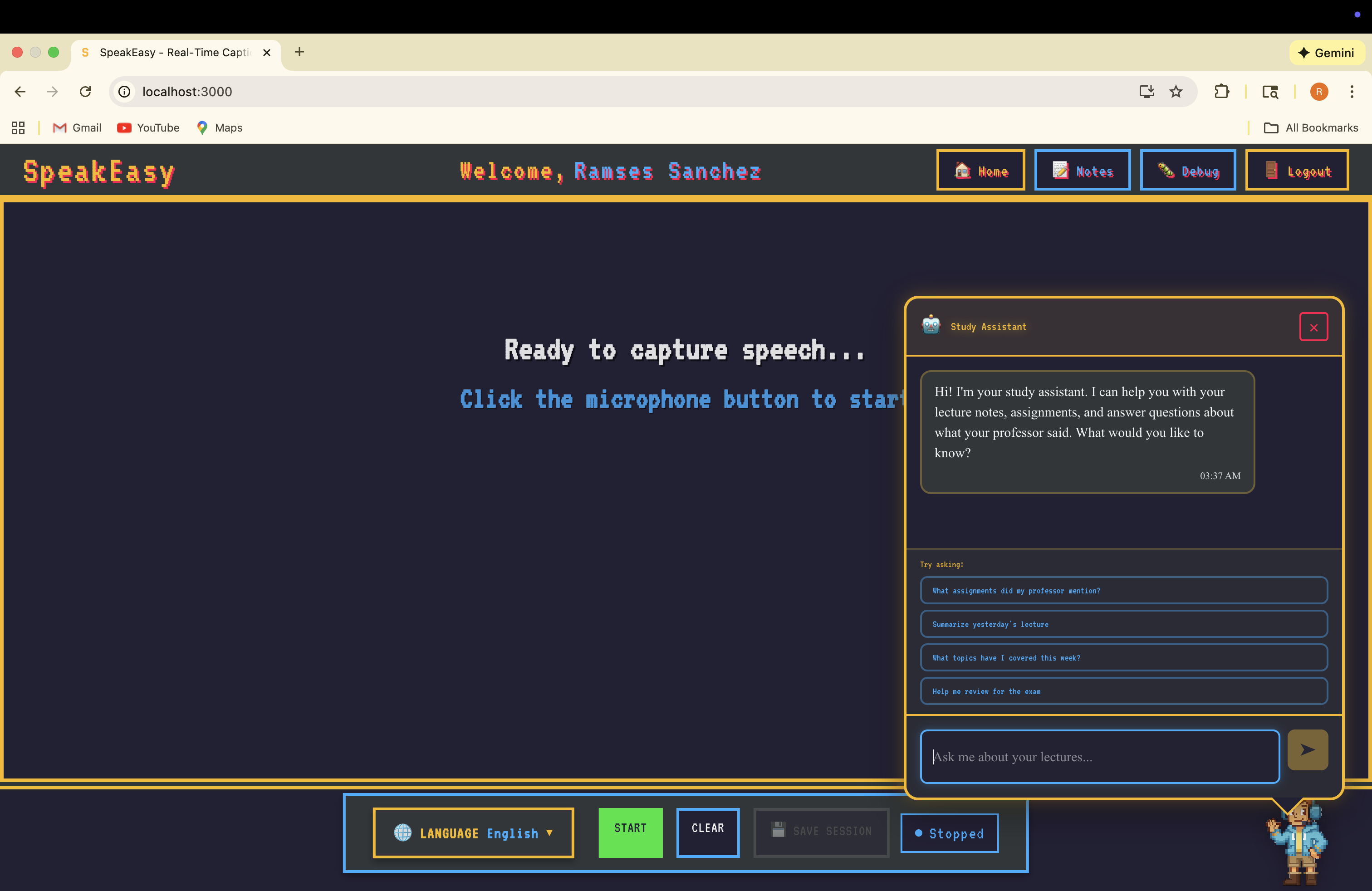Open the LANGUAGE English dropdown
Image resolution: width=1372 pixels, height=891 pixels.
pos(473,833)
